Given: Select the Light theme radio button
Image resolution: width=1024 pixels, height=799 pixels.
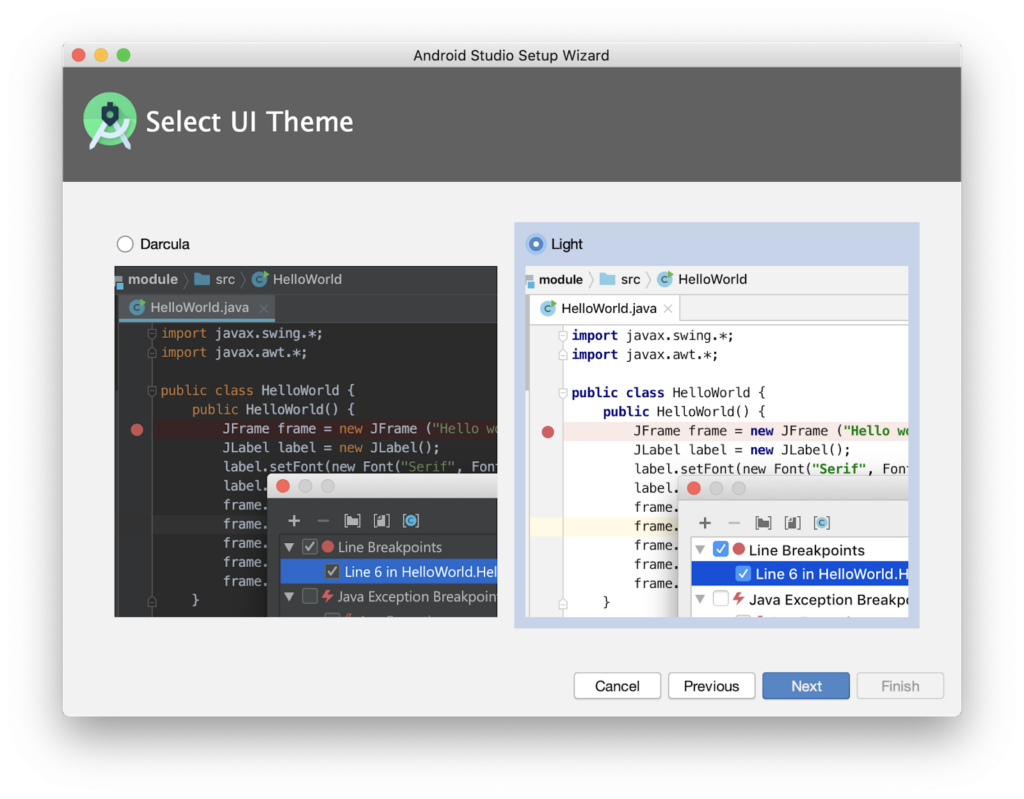Looking at the screenshot, I should pyautogui.click(x=536, y=244).
